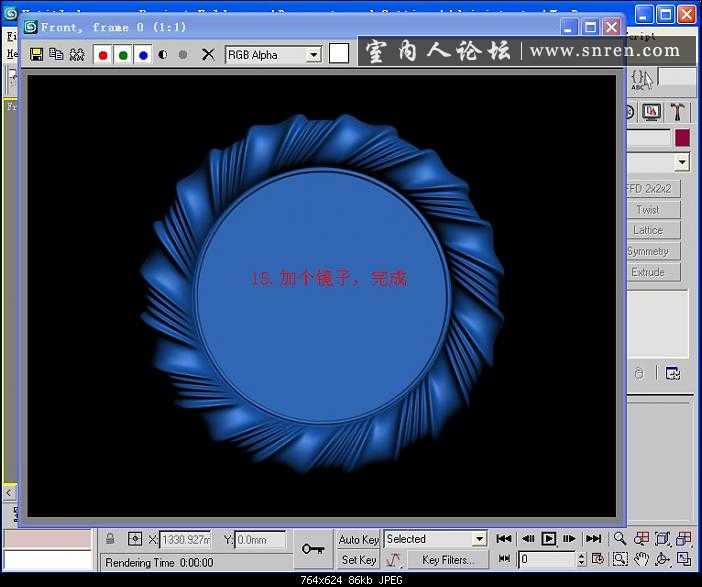The width and height of the screenshot is (702, 587).
Task: Select the Zoom All viewport tool
Action: [642, 539]
